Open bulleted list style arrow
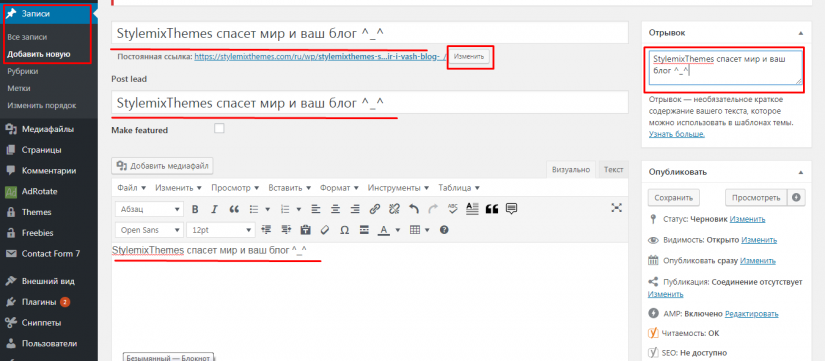Screen dimensions: 825x361 pos(268,209)
